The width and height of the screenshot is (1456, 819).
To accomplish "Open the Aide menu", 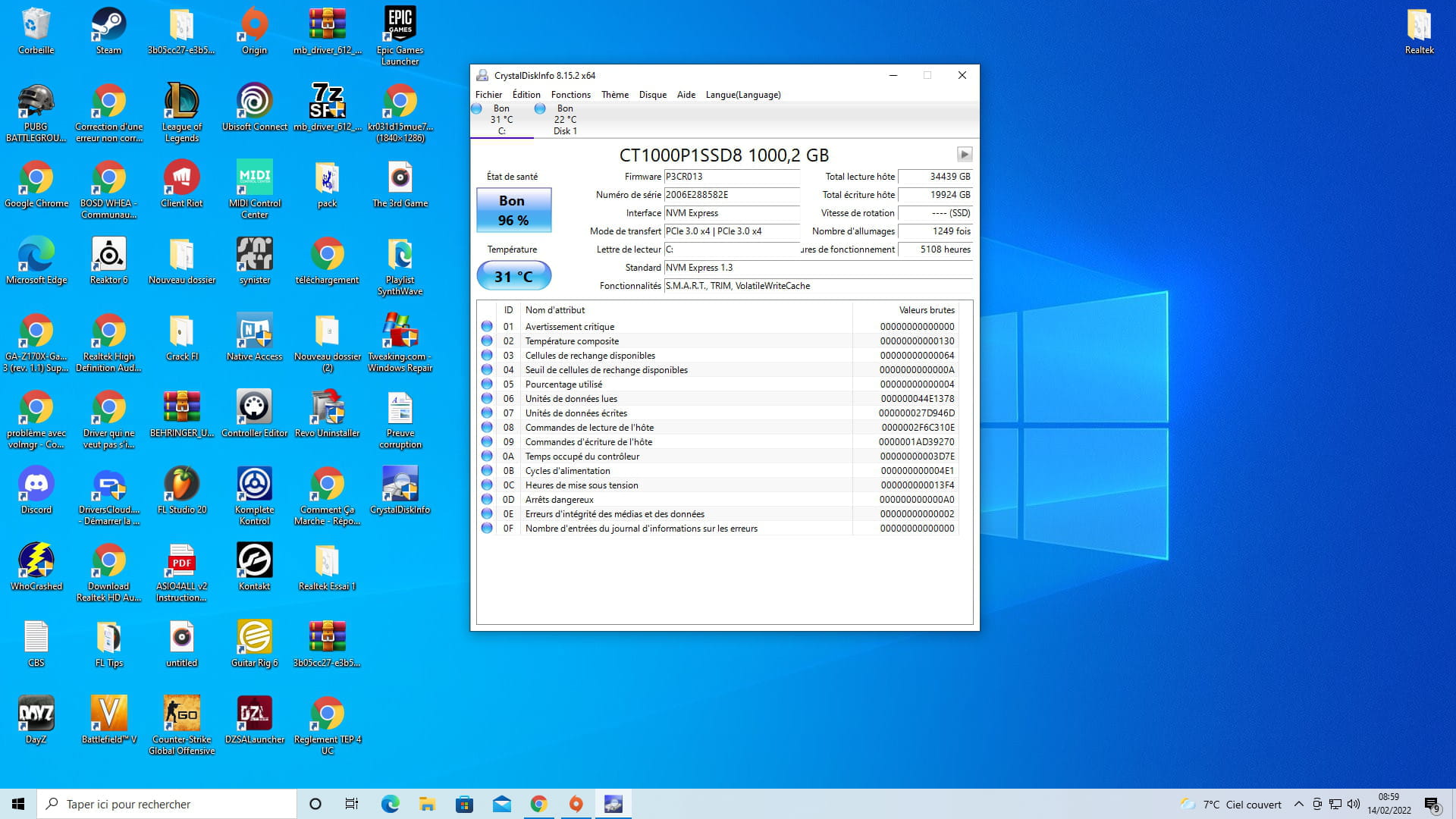I will click(x=686, y=95).
